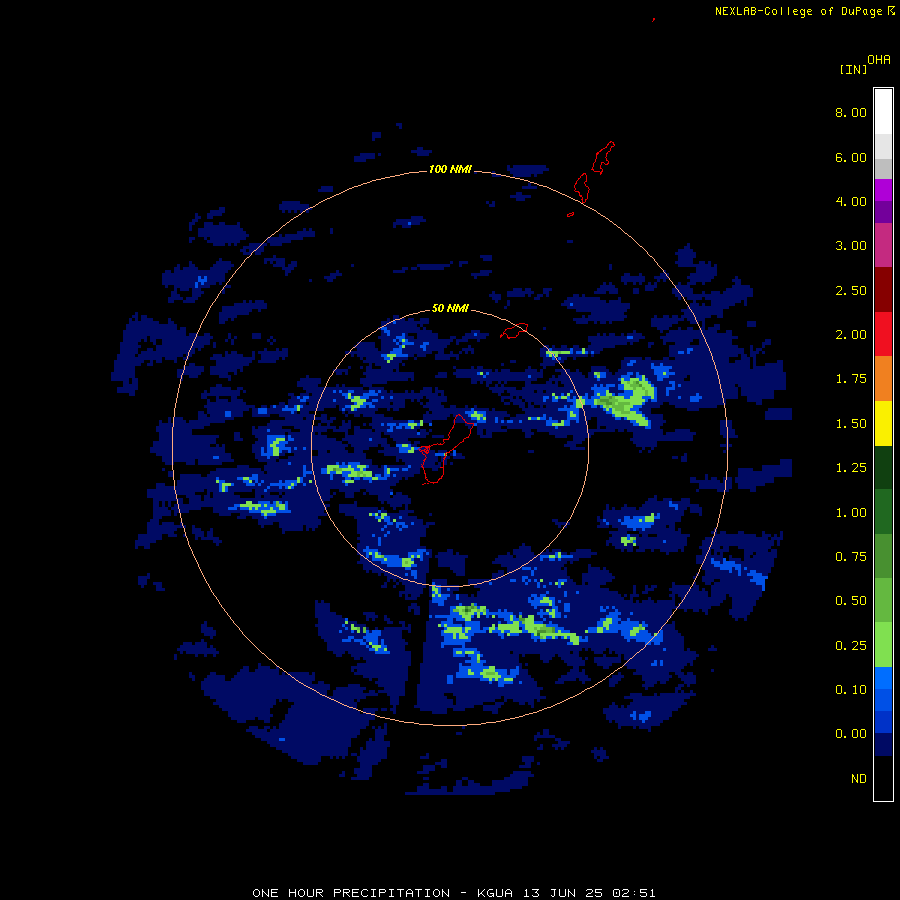Pick the bright red swatch beside 2.00

[883, 334]
